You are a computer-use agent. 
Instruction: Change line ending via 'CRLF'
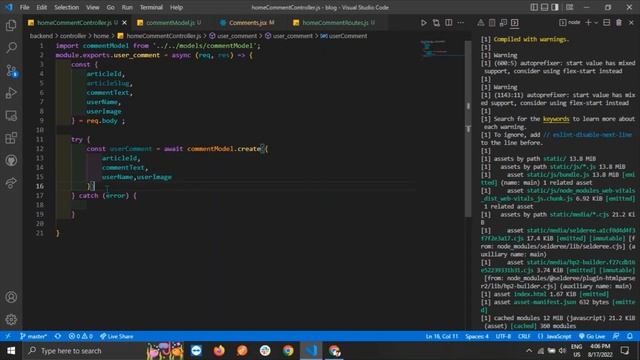pyautogui.click(x=524, y=336)
